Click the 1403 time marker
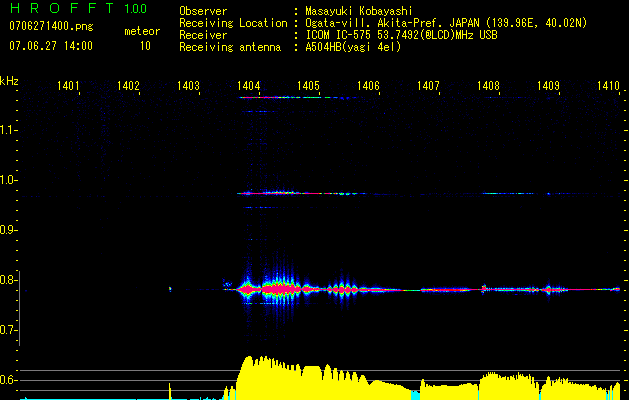 click(189, 85)
